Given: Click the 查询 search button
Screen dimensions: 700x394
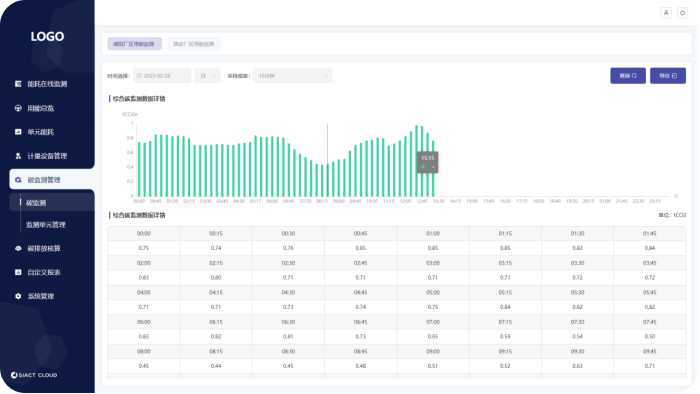Looking at the screenshot, I should point(628,76).
